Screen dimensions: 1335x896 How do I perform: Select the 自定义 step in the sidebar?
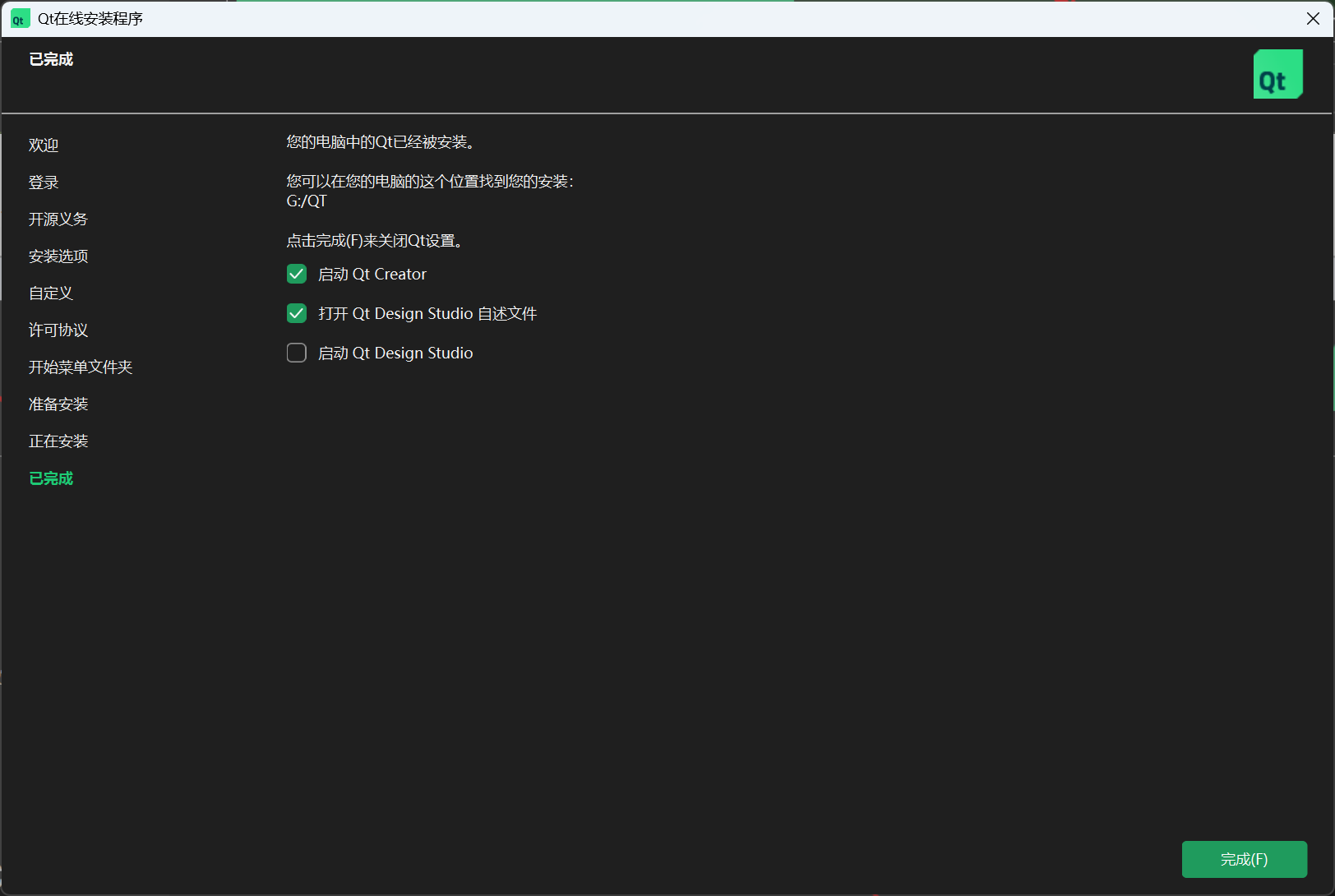coord(51,293)
